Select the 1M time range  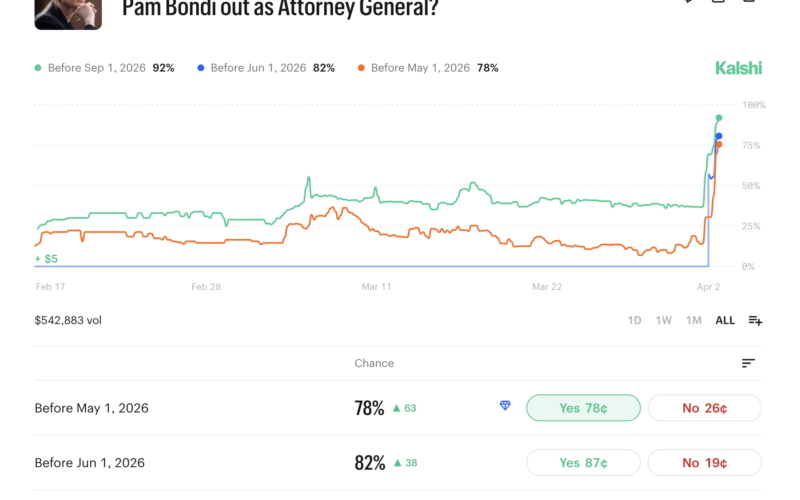693,321
